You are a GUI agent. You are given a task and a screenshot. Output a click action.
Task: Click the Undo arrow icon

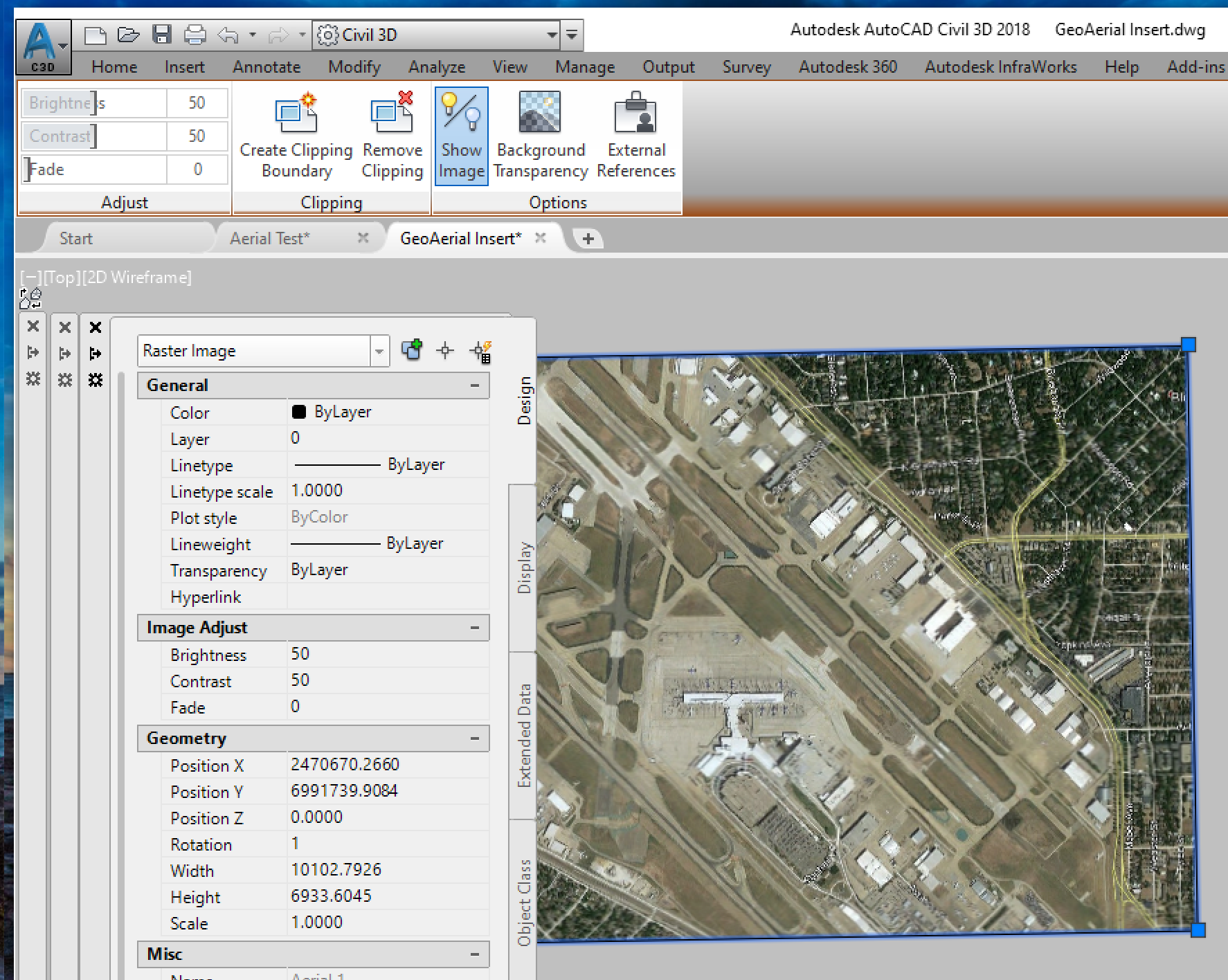pos(228,35)
